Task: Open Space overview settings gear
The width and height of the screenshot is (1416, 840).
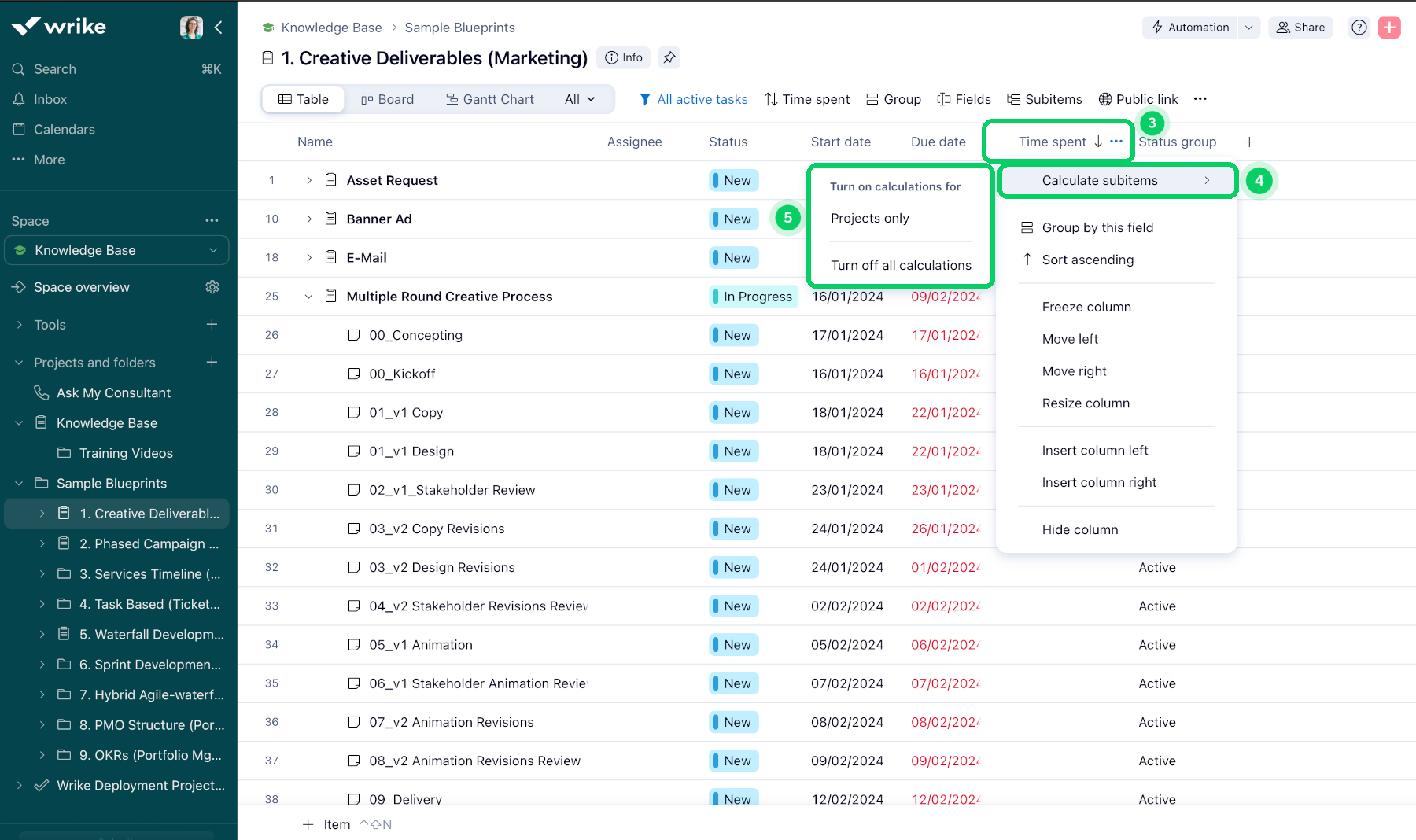Action: coord(212,287)
